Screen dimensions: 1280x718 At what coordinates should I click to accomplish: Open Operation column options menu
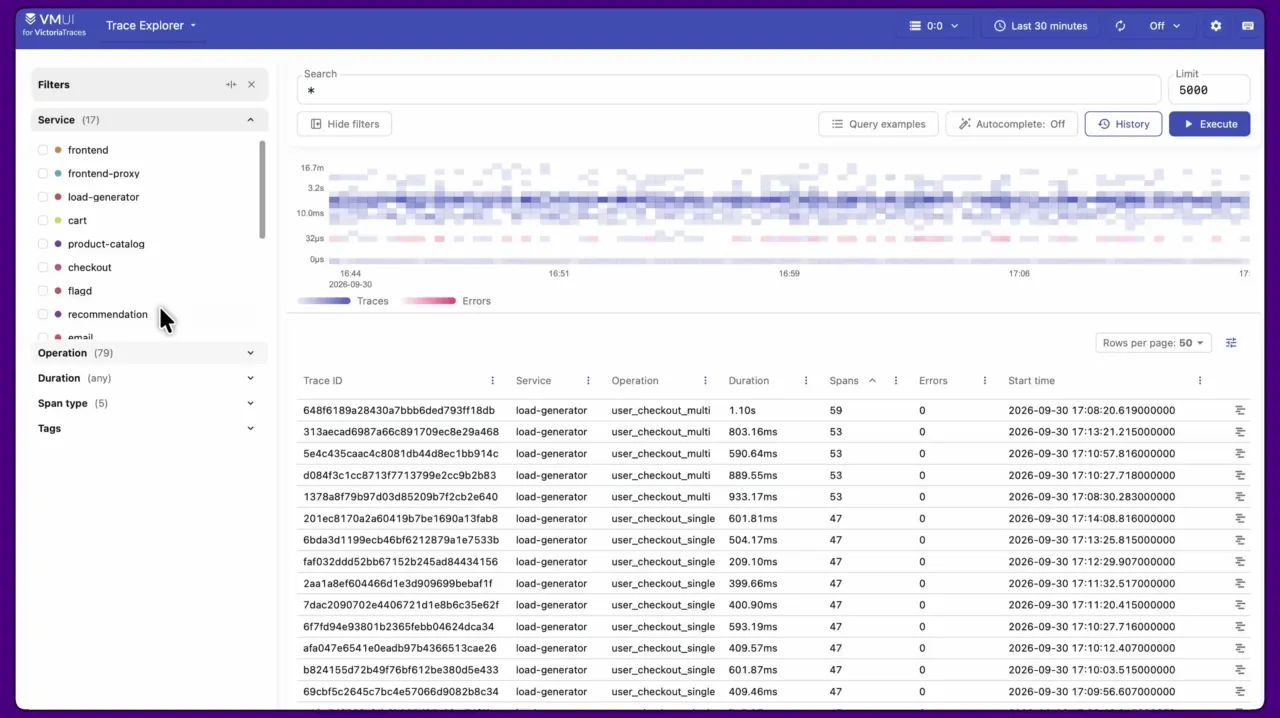[x=705, y=381]
